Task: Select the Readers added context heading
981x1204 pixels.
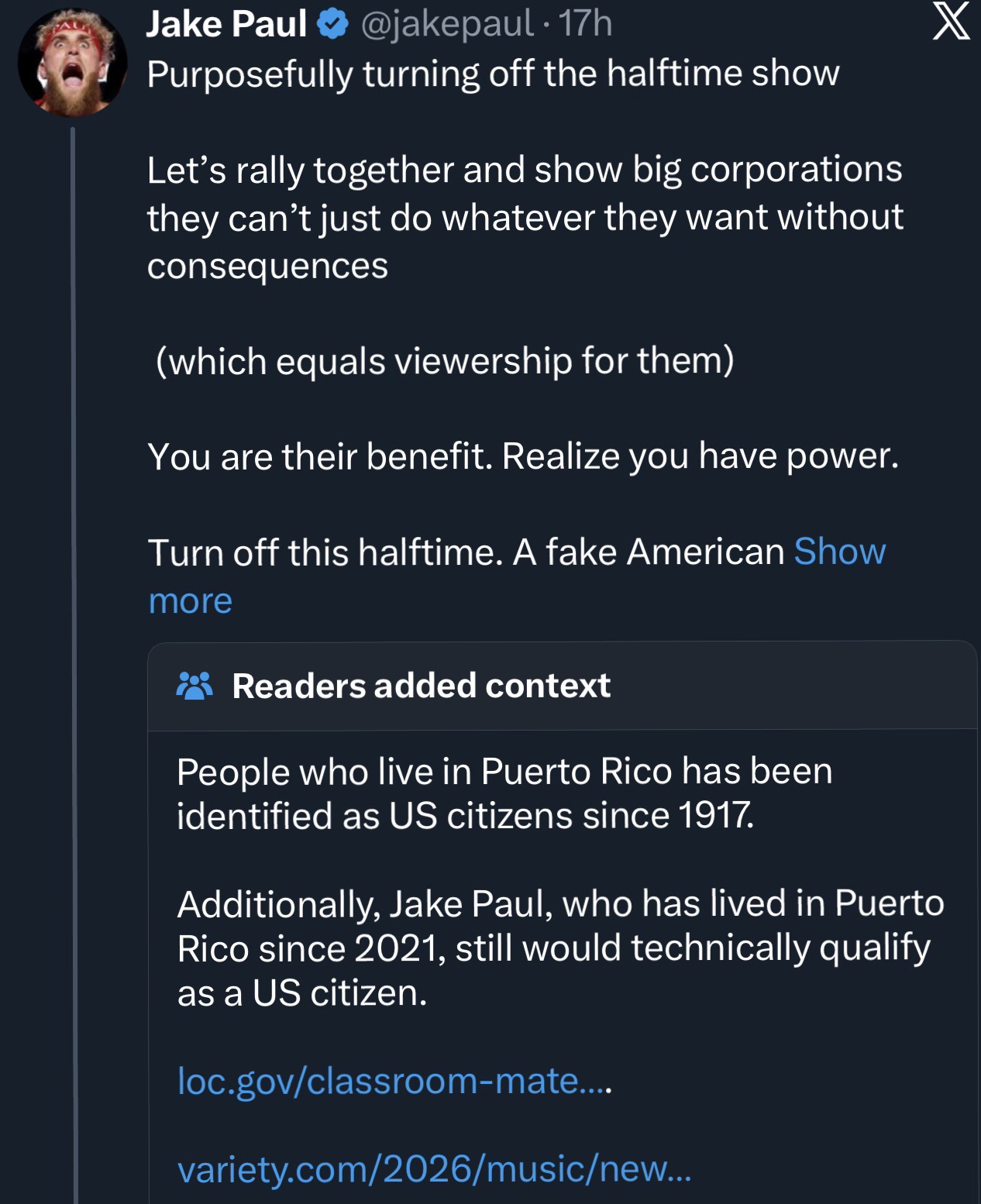Action: pos(421,686)
